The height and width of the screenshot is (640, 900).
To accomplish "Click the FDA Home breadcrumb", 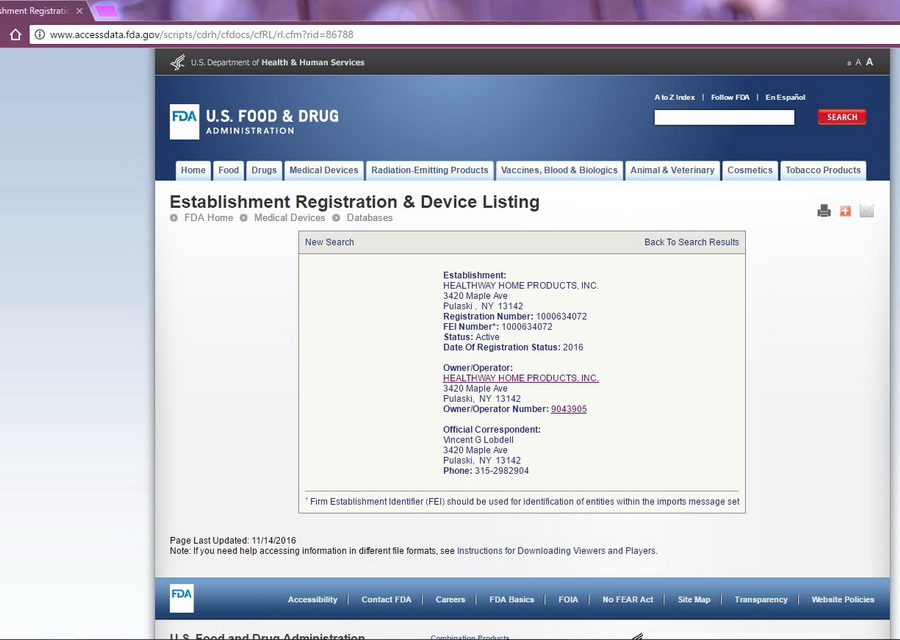I will tap(208, 218).
